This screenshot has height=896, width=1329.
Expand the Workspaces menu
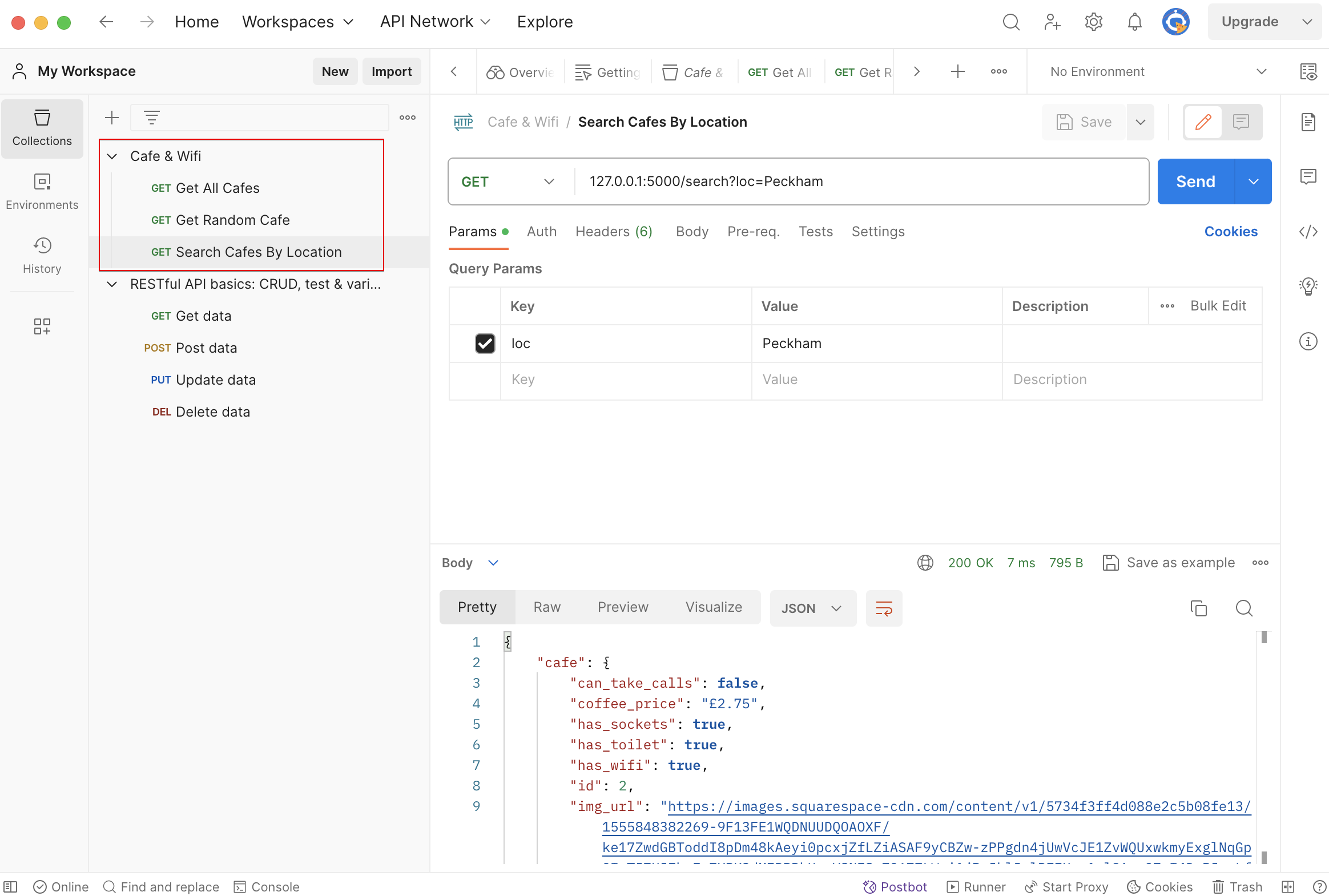[298, 22]
